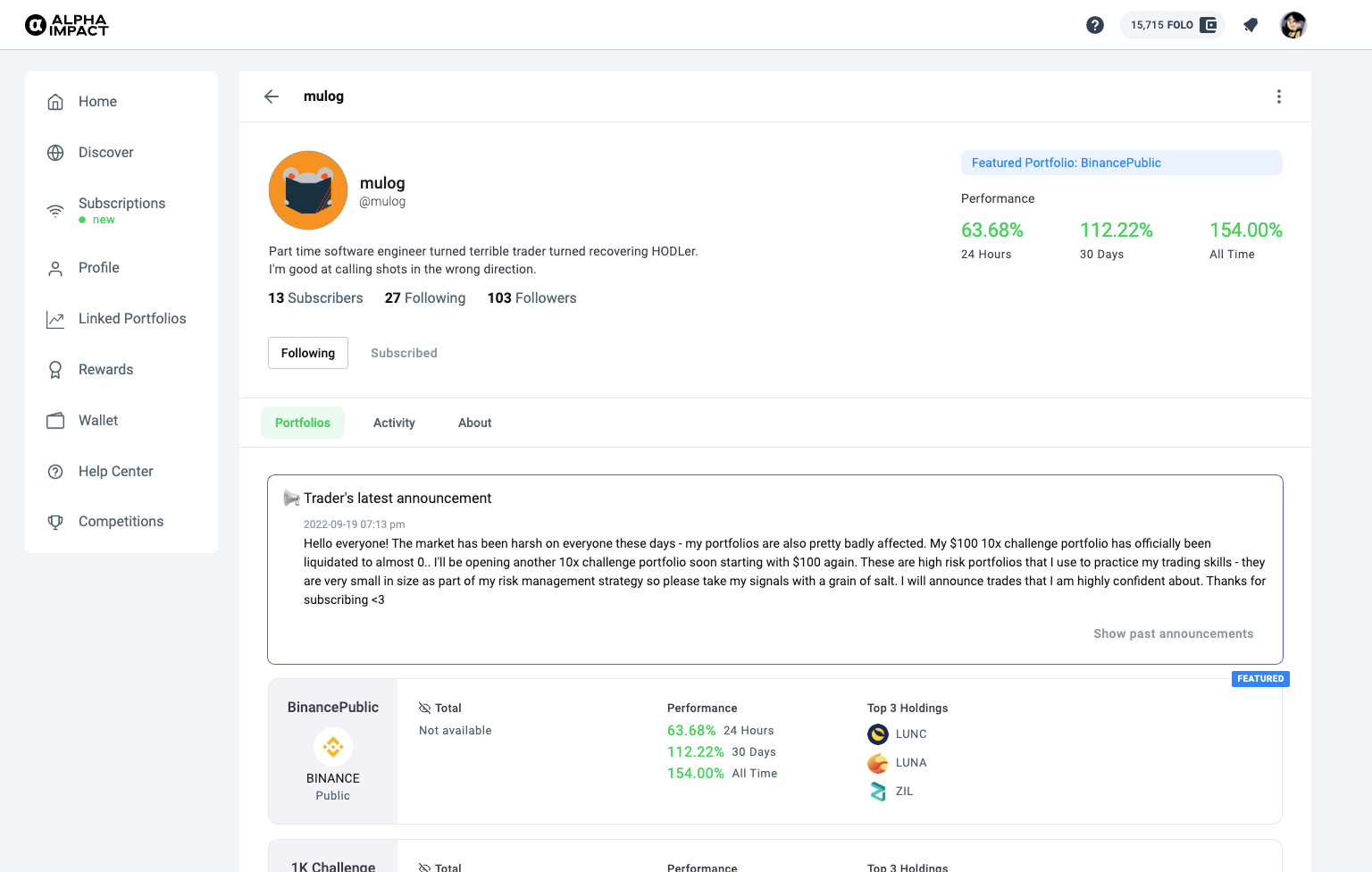View the 103 Followers list
The height and width of the screenshot is (872, 1372).
[532, 298]
